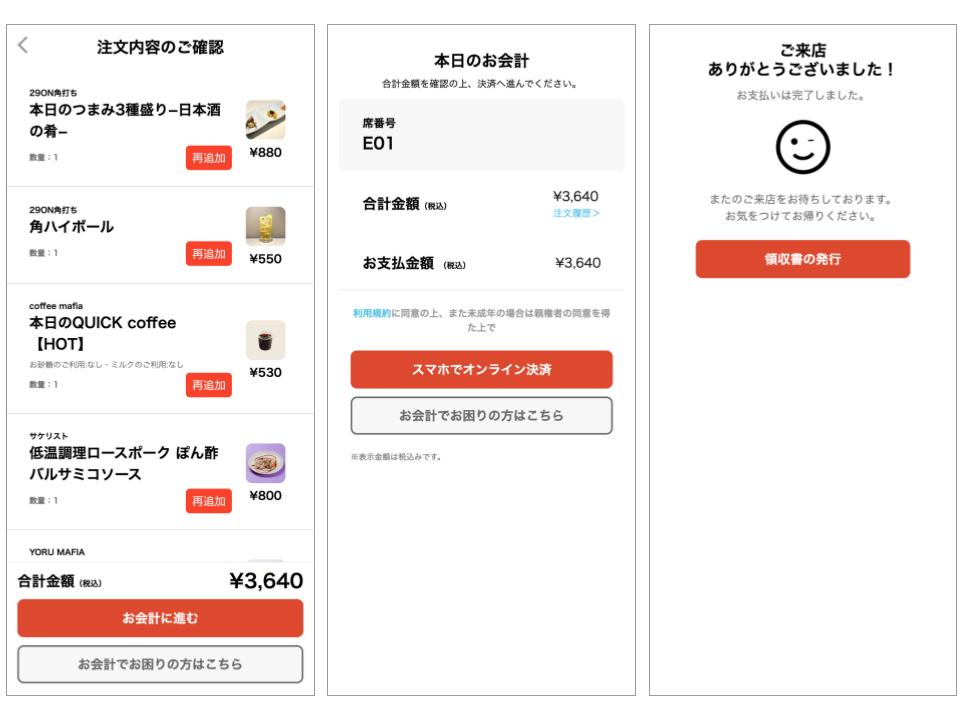Click 再追加 next to 低温調理ロースポーク
This screenshot has width=960, height=720.
click(208, 499)
